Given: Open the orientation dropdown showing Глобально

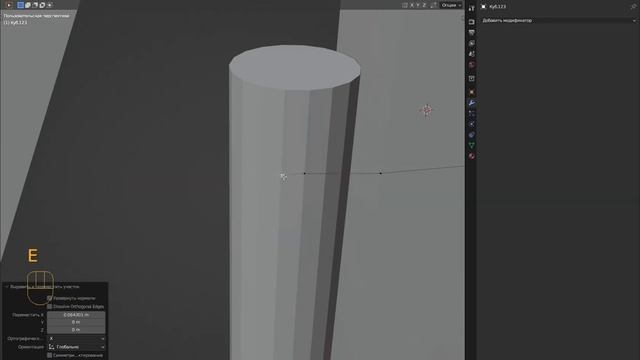Looking at the screenshot, I should click(x=76, y=347).
